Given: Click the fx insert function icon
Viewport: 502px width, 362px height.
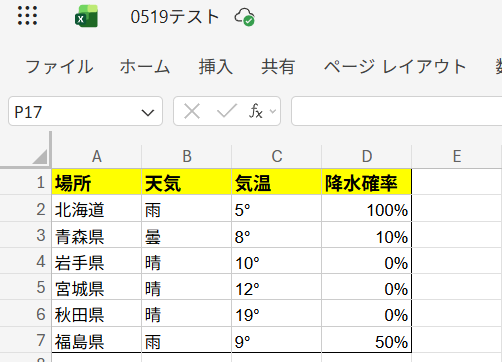Looking at the screenshot, I should tap(256, 111).
